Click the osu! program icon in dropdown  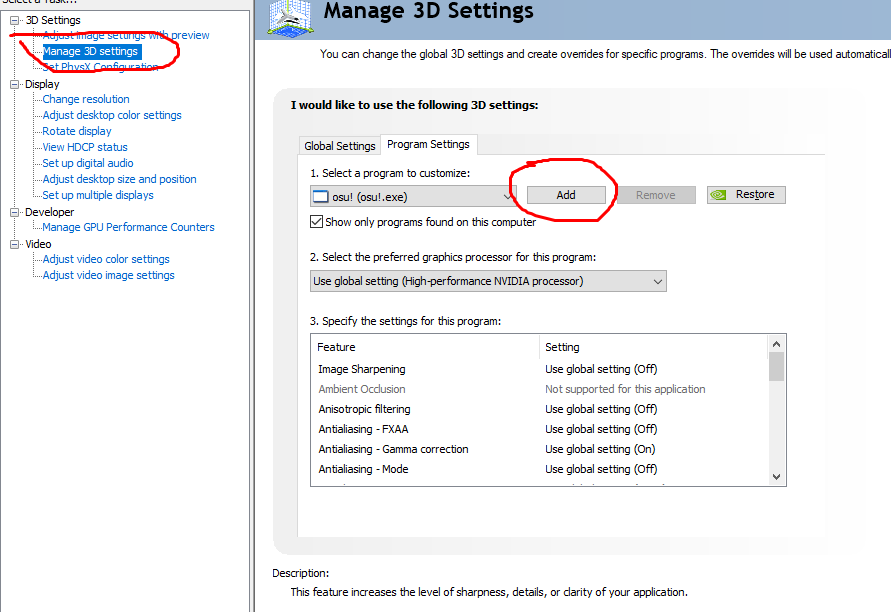pos(321,197)
